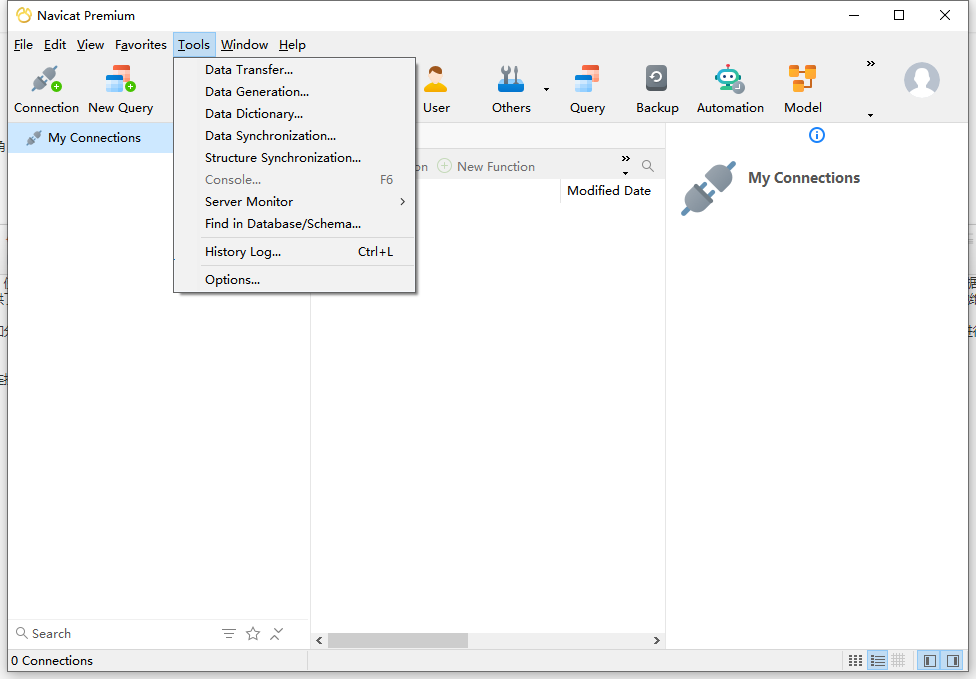Choose Data Dictionary menu entry

(294, 114)
